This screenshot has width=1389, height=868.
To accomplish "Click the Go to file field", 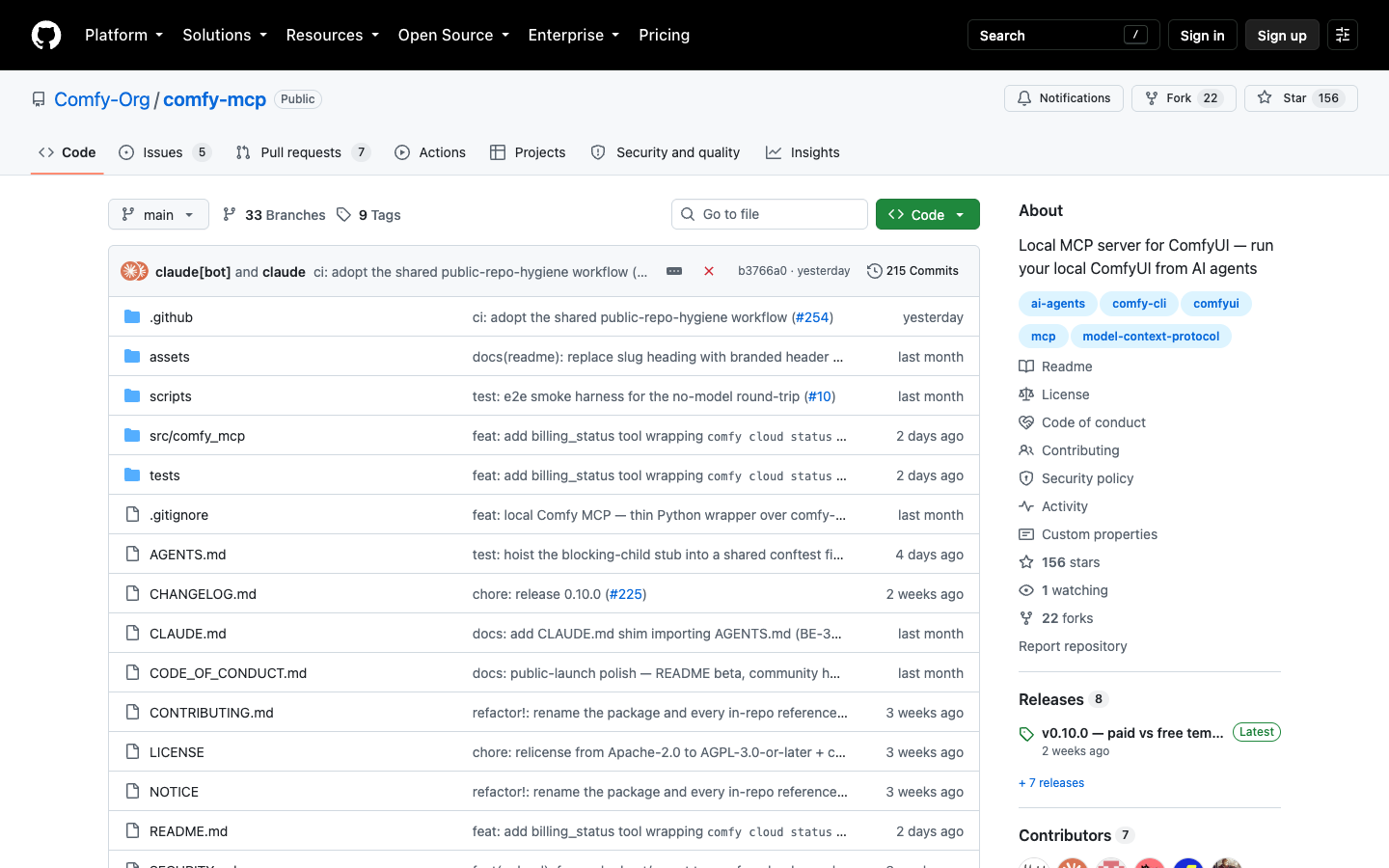I will (x=770, y=214).
